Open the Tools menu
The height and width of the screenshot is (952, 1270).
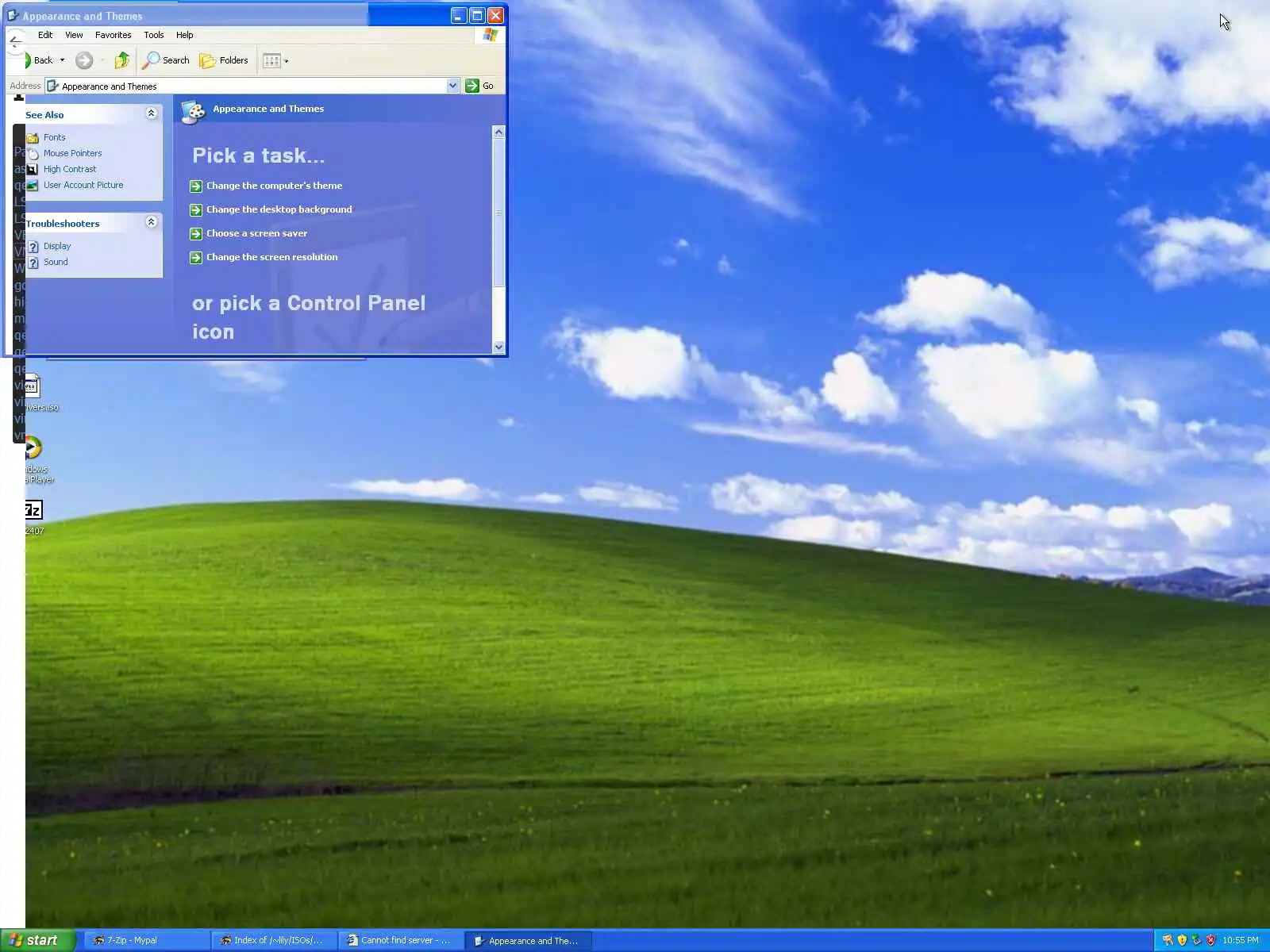click(154, 35)
